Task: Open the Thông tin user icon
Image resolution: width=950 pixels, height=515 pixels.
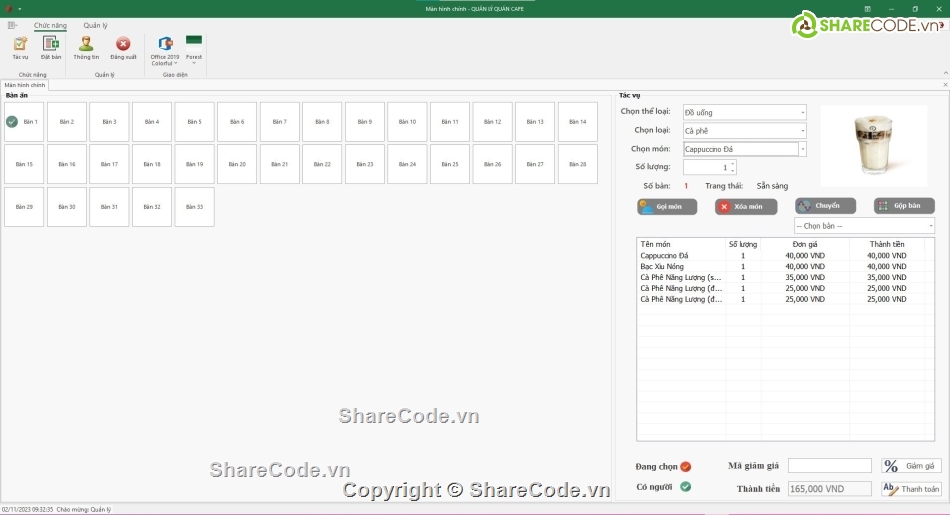Action: tap(86, 46)
